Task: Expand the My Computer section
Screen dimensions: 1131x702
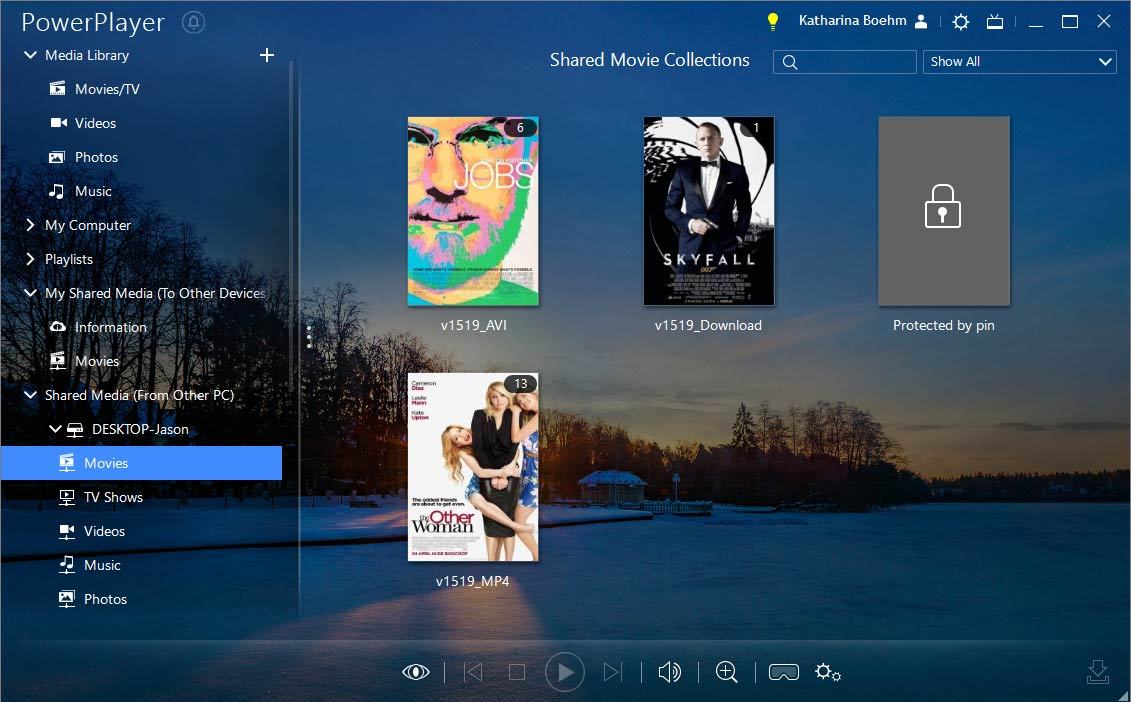Action: click(30, 225)
